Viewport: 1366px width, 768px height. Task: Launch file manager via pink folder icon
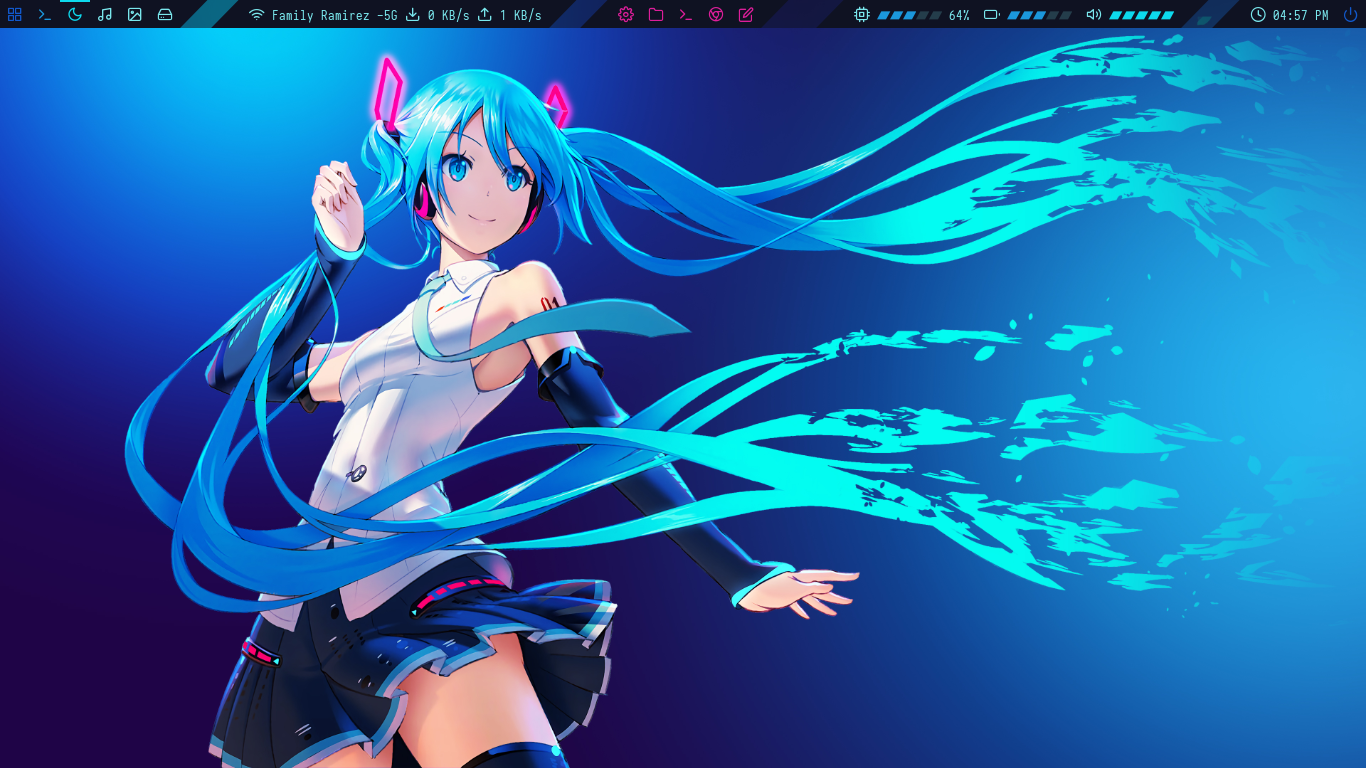[656, 15]
